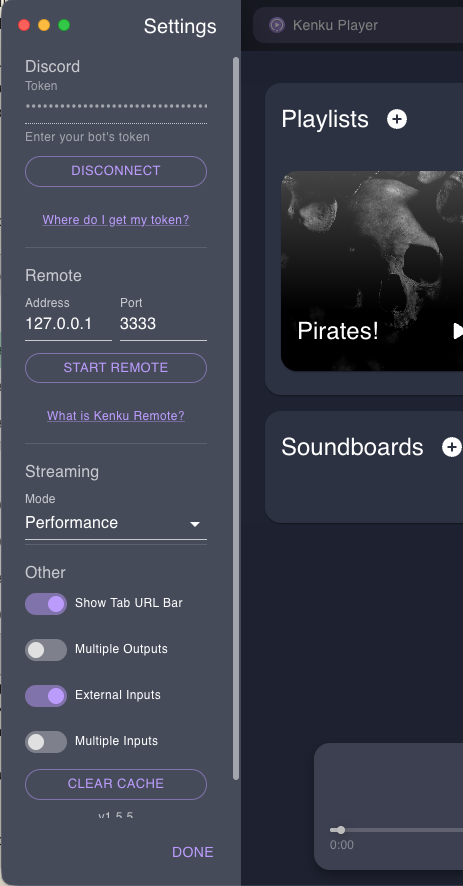The image size is (463, 886).
Task: Add a new playlist with plus icon
Action: coord(397,119)
